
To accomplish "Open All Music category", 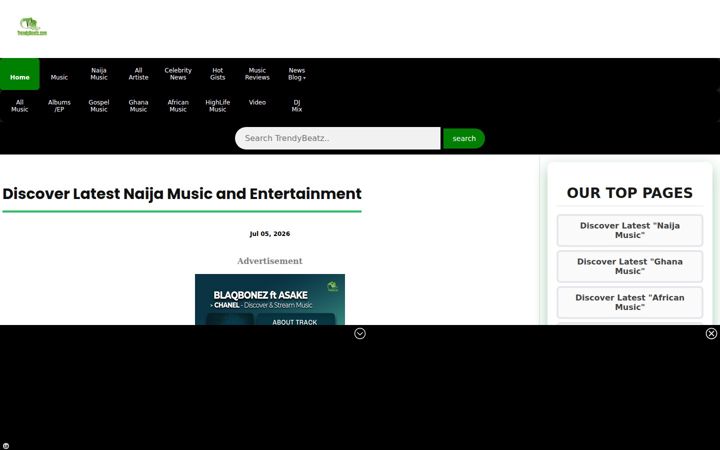I will (20, 106).
